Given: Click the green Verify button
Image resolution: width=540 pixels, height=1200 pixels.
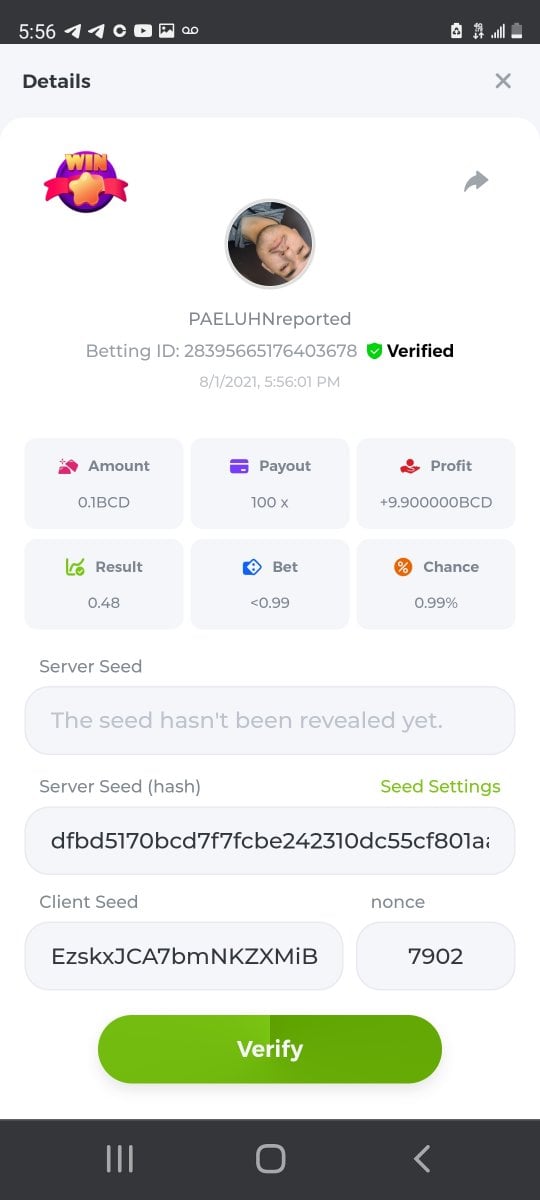Looking at the screenshot, I should pos(270,1049).
